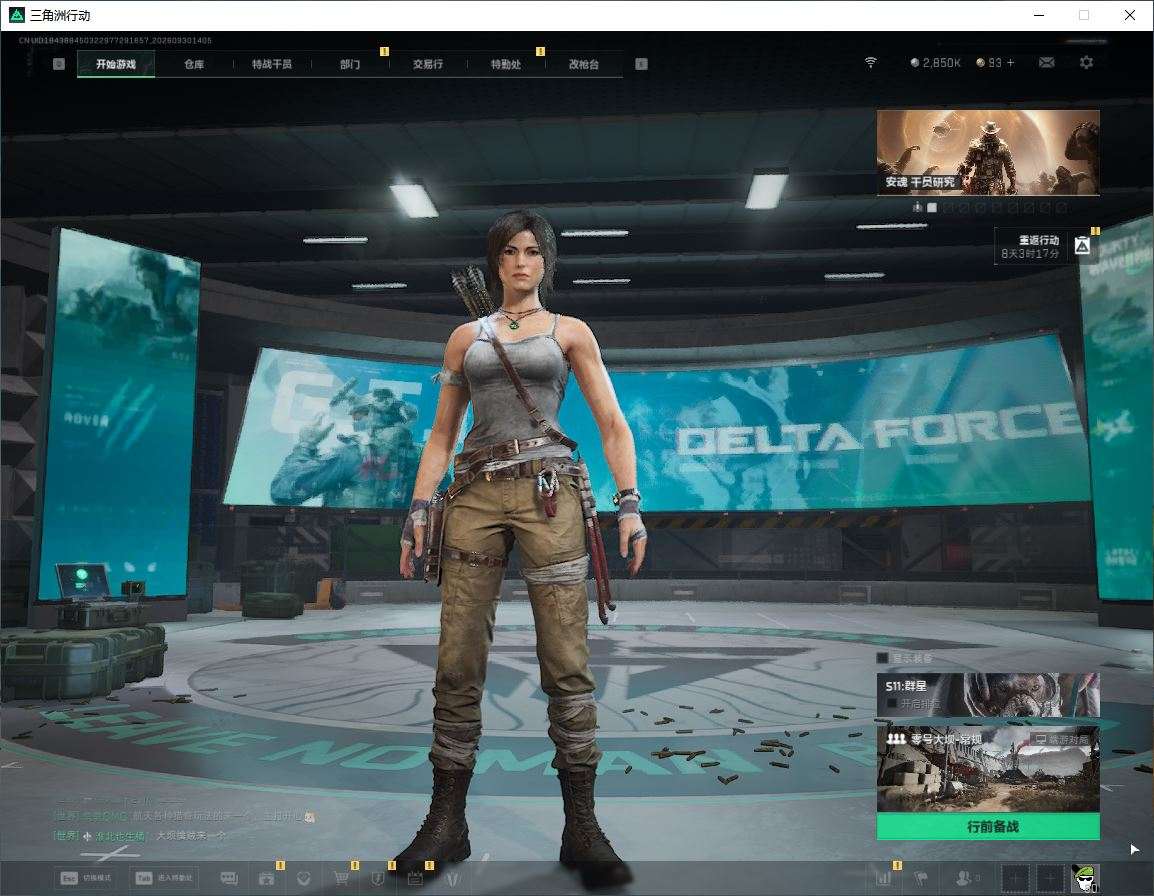The image size is (1154, 896).
Task: Open the 重返行动 event badge icon
Action: click(1082, 246)
